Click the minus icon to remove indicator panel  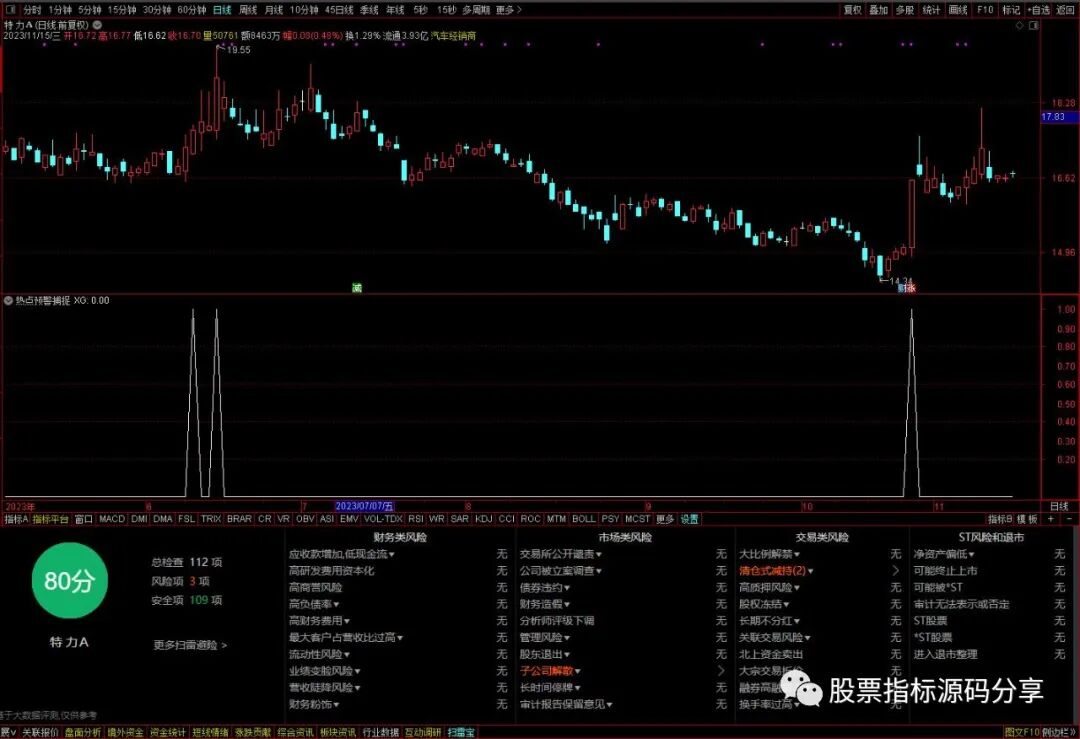pos(1070,519)
